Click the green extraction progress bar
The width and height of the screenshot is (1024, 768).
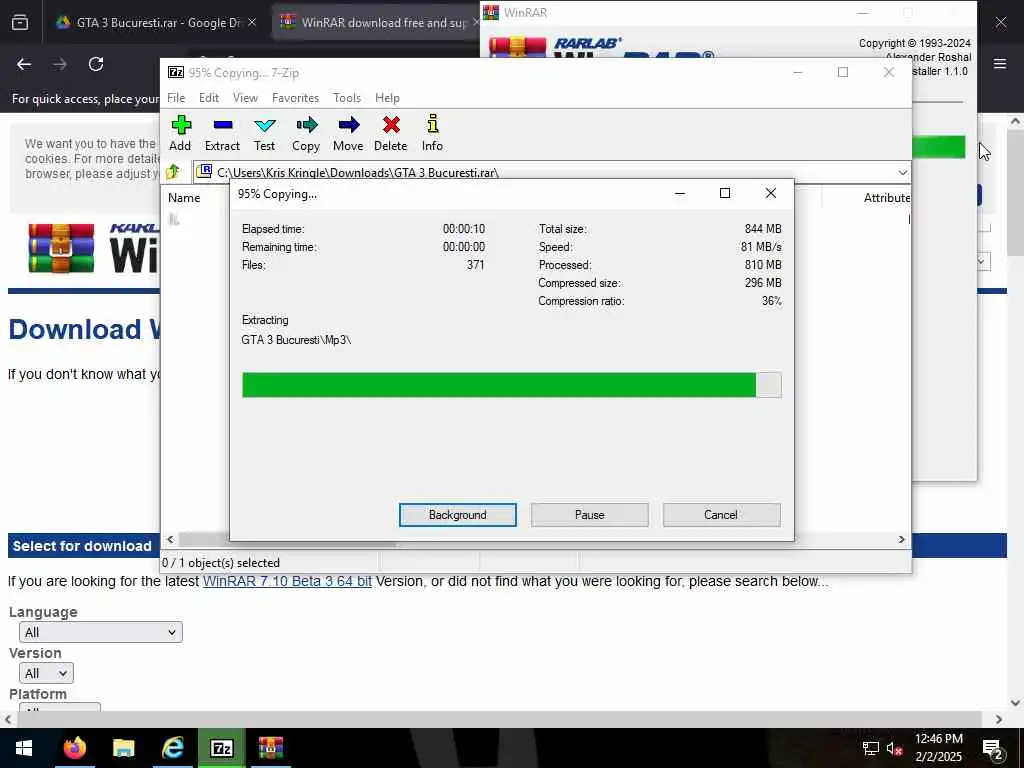tap(511, 385)
